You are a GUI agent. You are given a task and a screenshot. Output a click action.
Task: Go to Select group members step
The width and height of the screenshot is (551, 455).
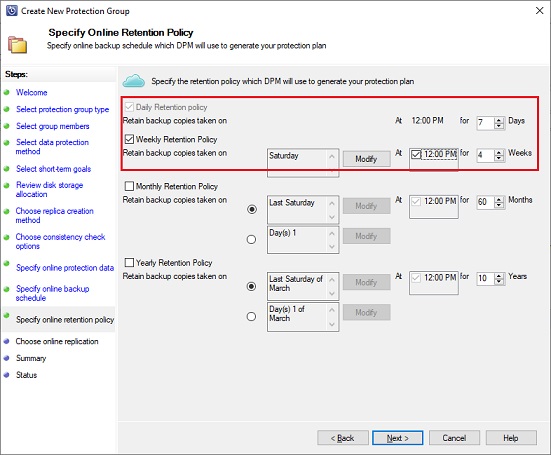53,126
